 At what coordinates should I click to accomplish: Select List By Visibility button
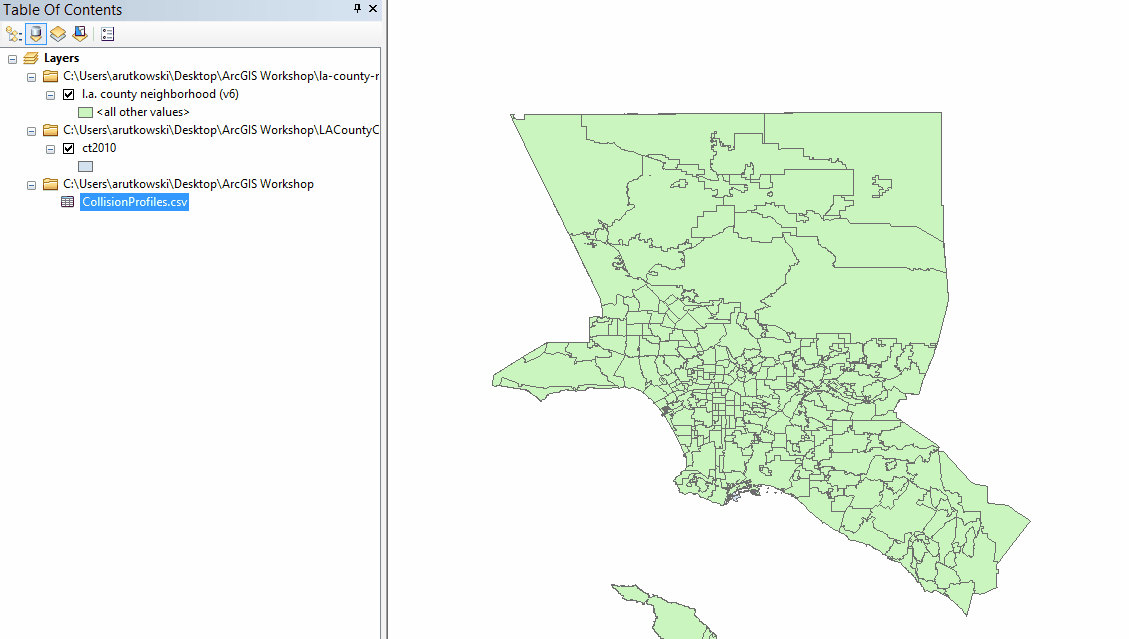(x=58, y=34)
